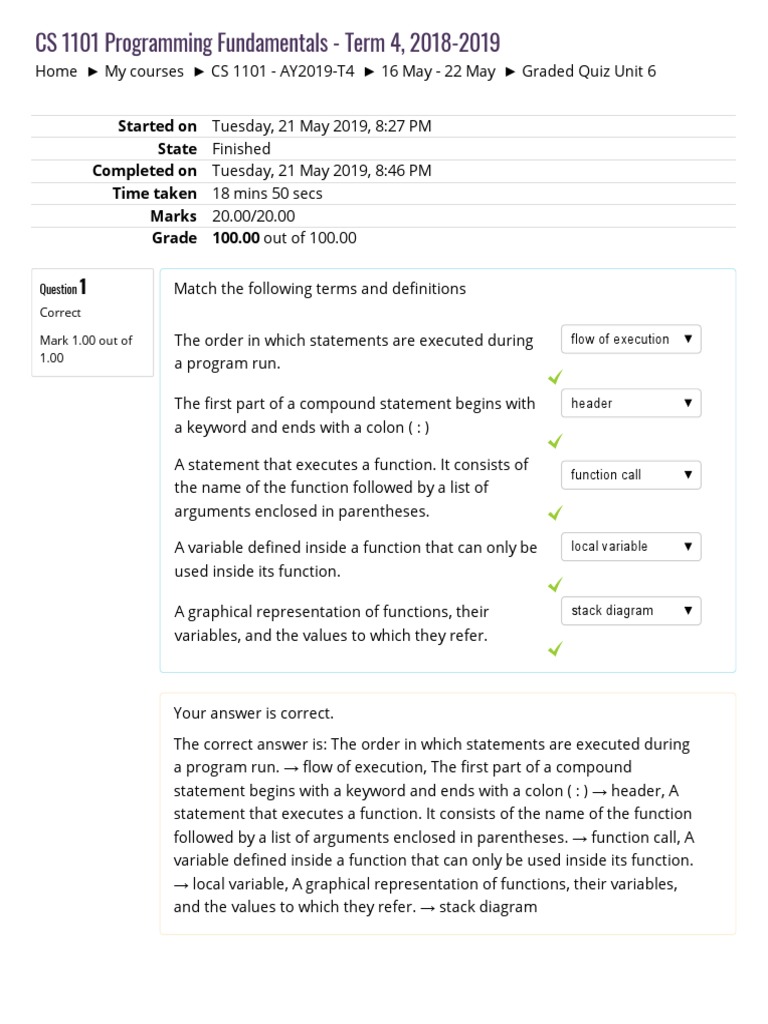Click the arrow before My courses
This screenshot has width=768, height=1024.
[93, 71]
